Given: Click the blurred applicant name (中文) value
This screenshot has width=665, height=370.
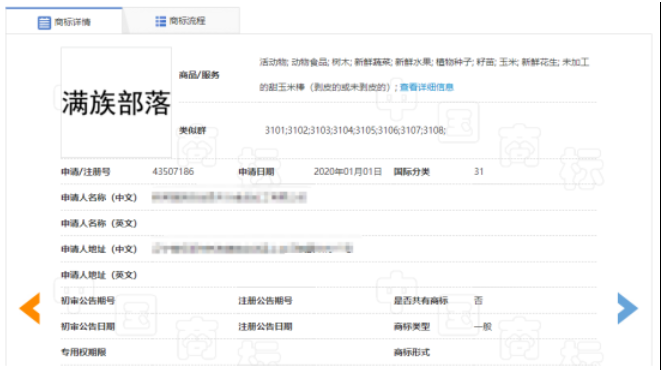Looking at the screenshot, I should [229, 197].
